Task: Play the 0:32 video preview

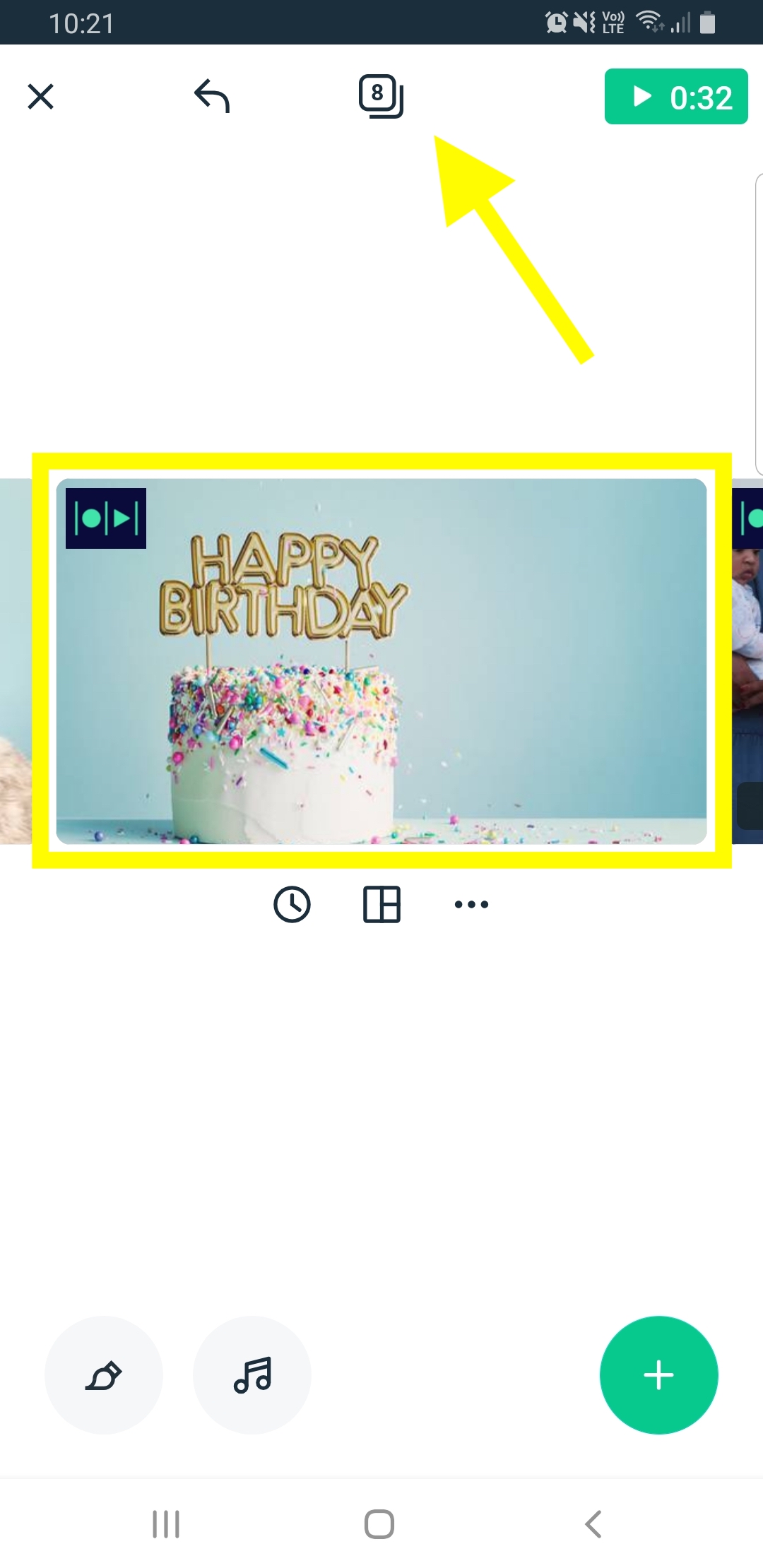Action: 676,97
